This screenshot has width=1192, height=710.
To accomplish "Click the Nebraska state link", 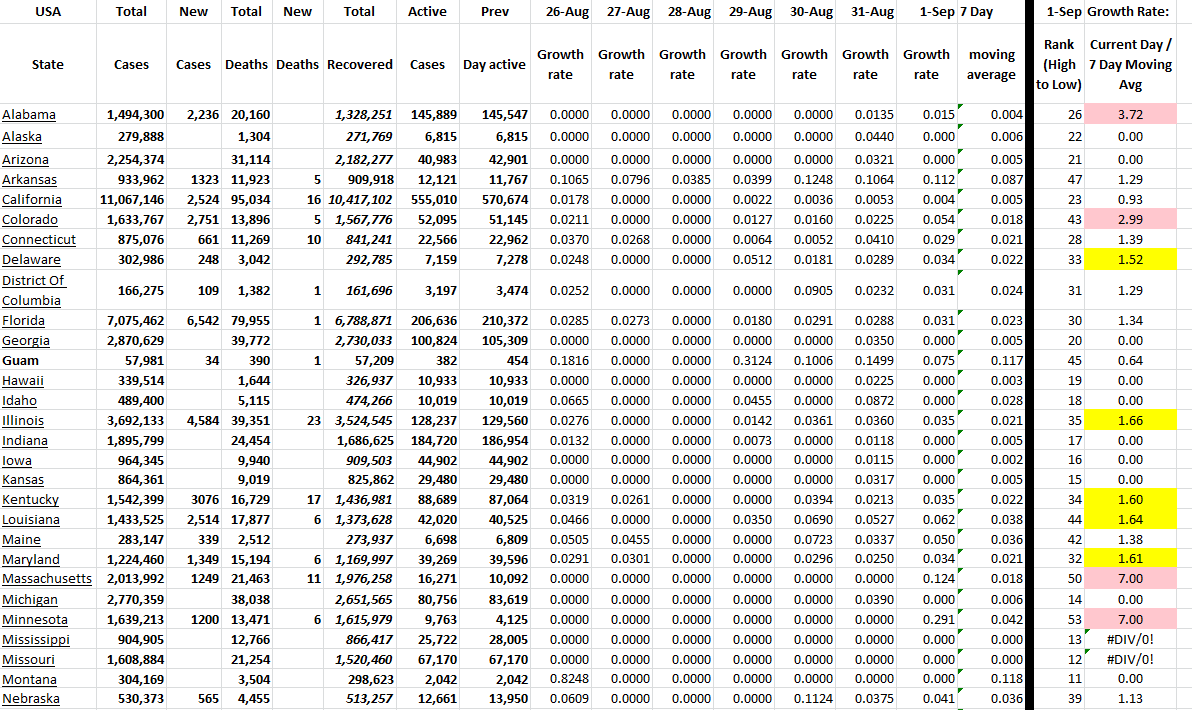I will [31, 698].
